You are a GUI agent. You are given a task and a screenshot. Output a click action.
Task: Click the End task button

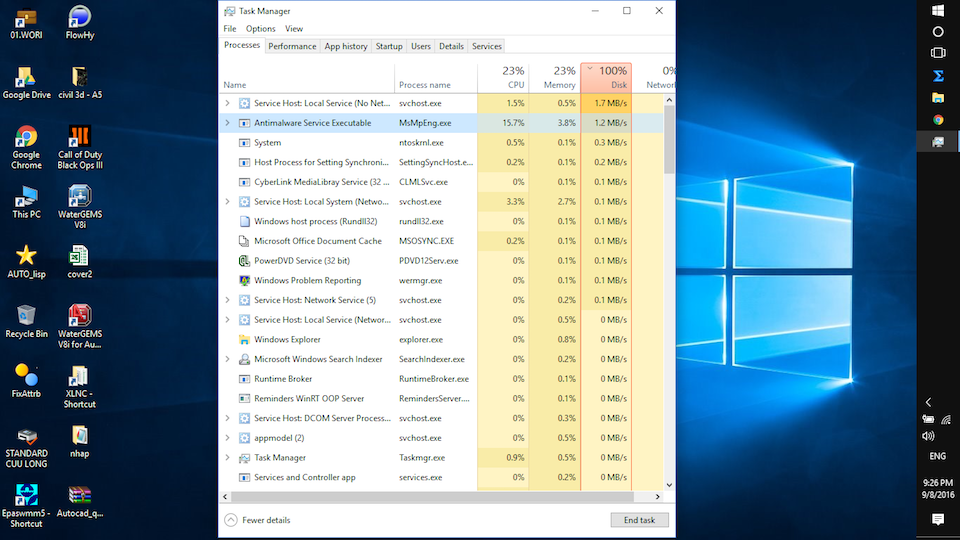(x=639, y=520)
